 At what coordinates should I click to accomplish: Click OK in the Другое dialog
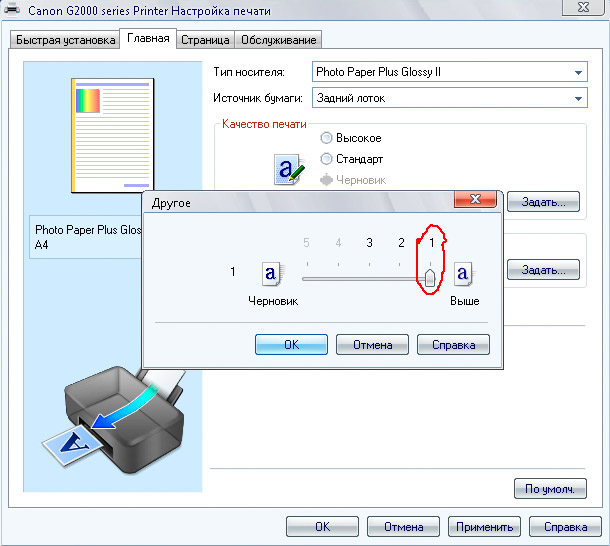(x=291, y=345)
